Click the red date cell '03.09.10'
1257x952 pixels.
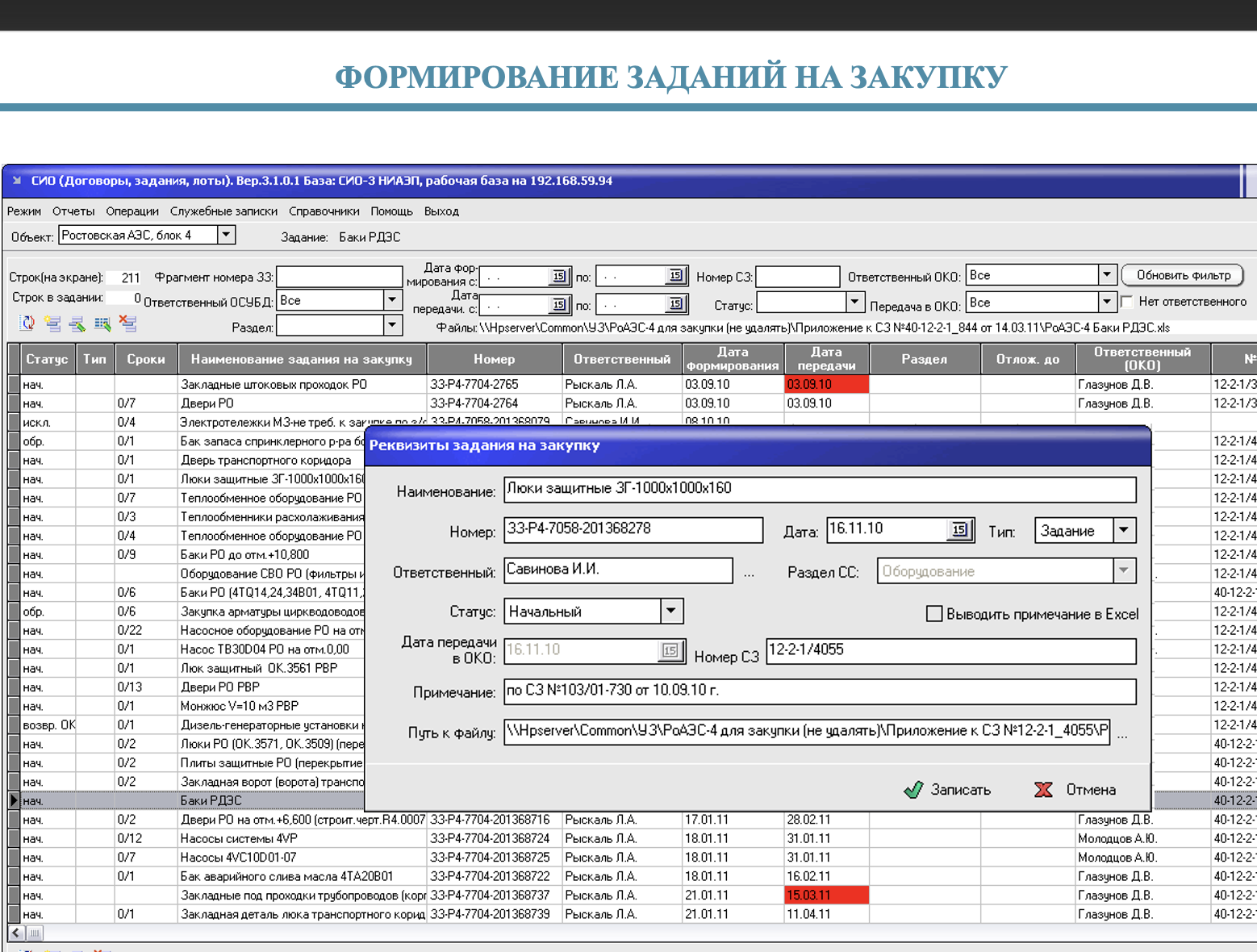826,384
